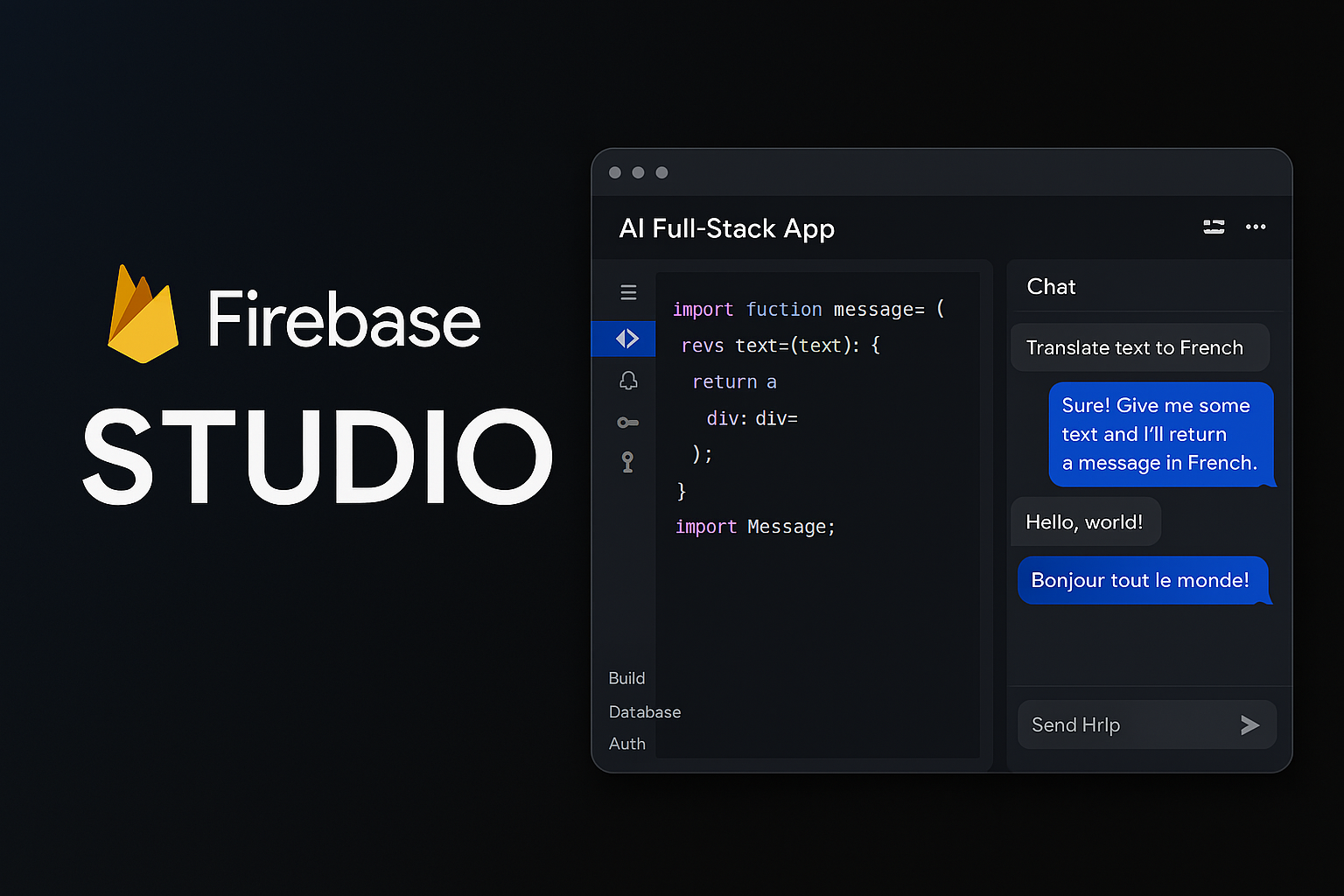
Task: Open notifications bell icon in the sidebar
Action: (x=628, y=381)
